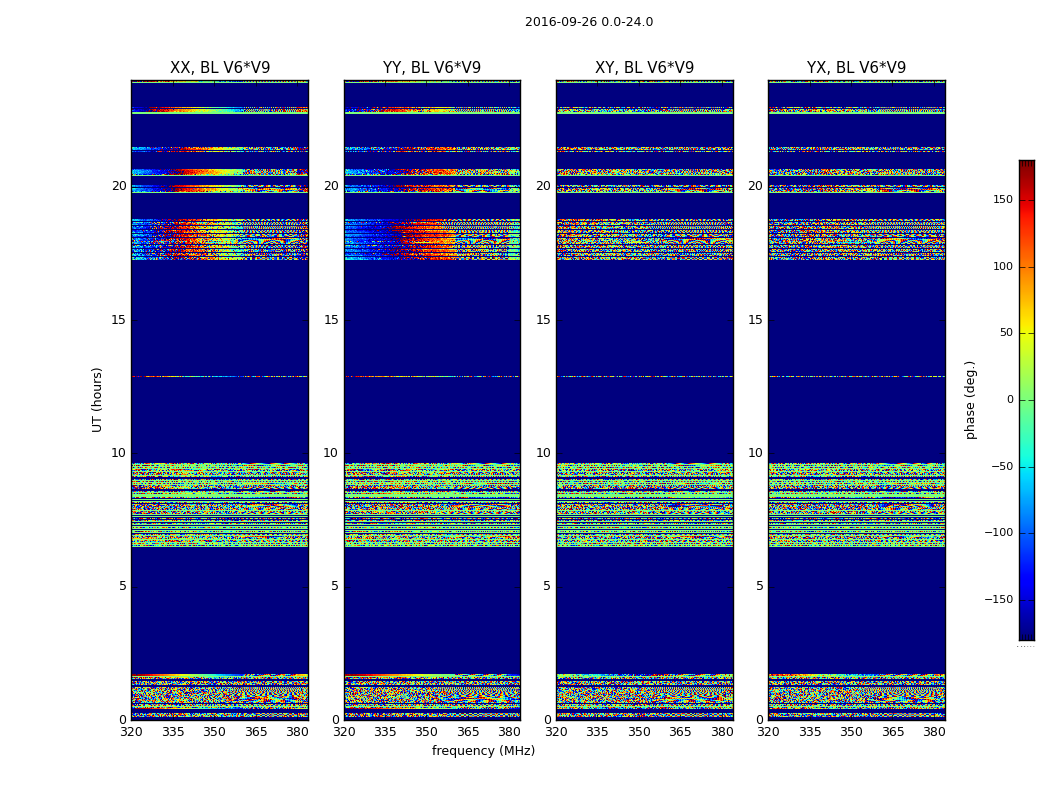Click the 5 hour tick on YX panel
Image resolution: width=1050 pixels, height=800 pixels.
click(x=760, y=586)
